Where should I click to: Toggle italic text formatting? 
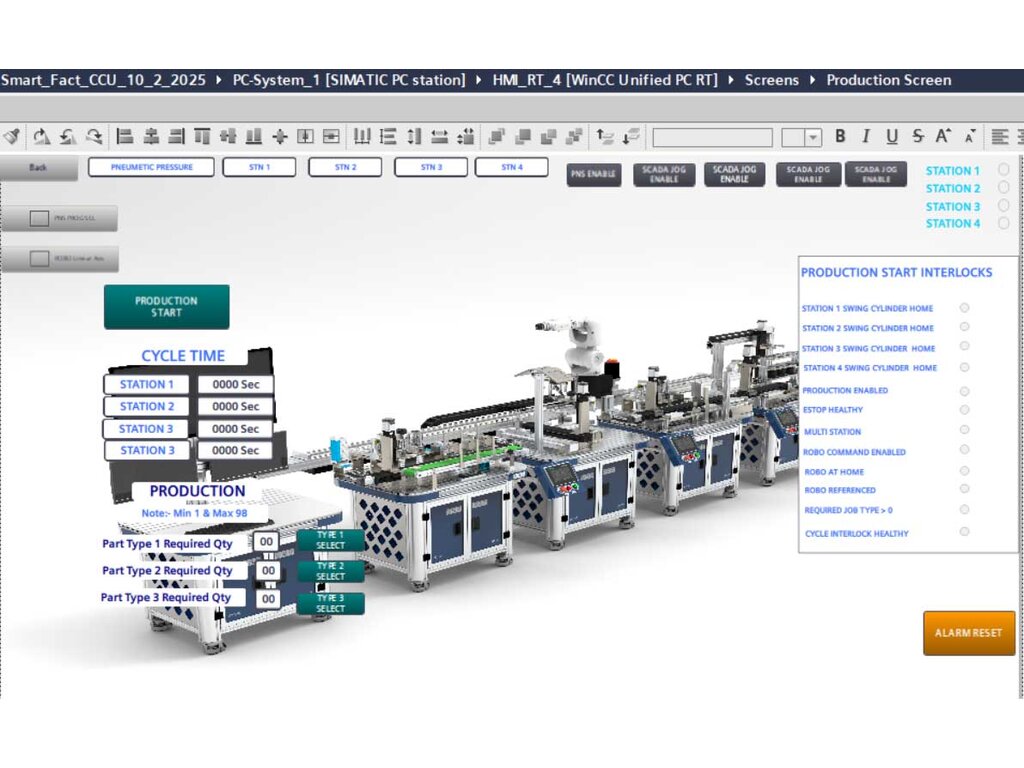[866, 136]
